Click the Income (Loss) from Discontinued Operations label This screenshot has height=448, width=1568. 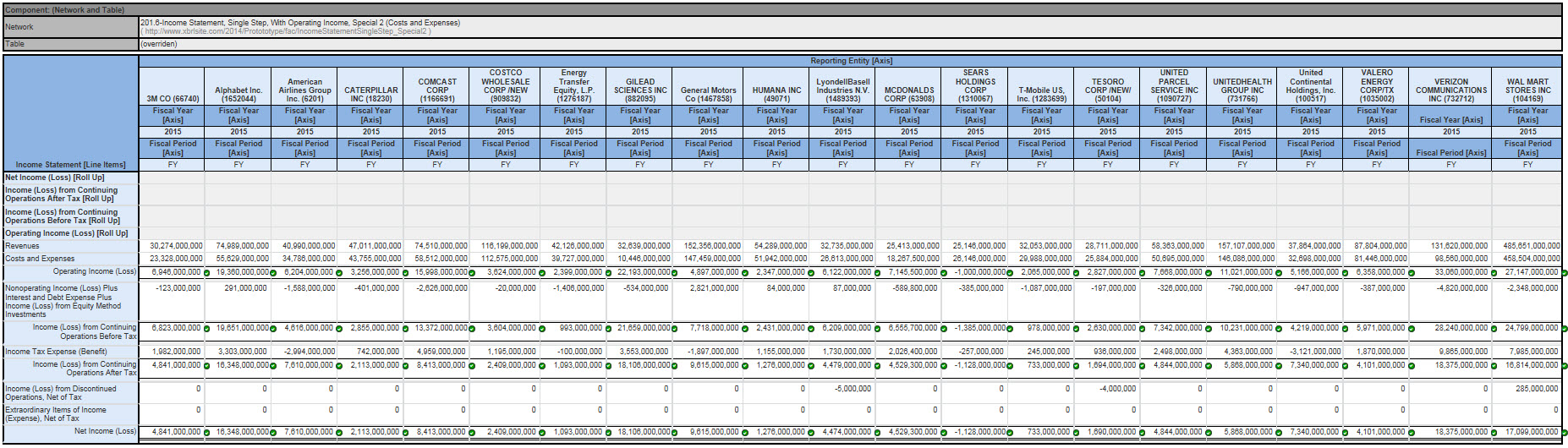point(61,393)
